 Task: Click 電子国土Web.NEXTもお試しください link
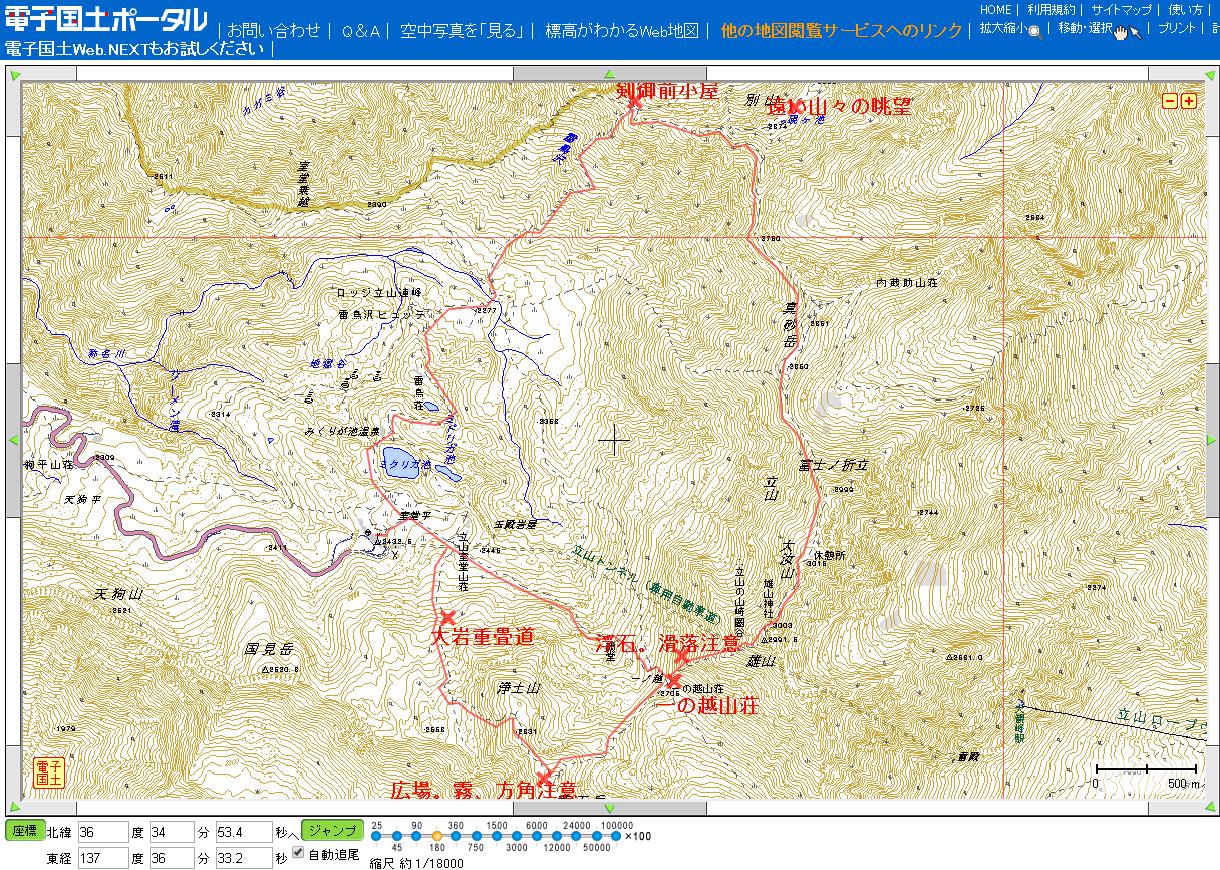(x=134, y=49)
